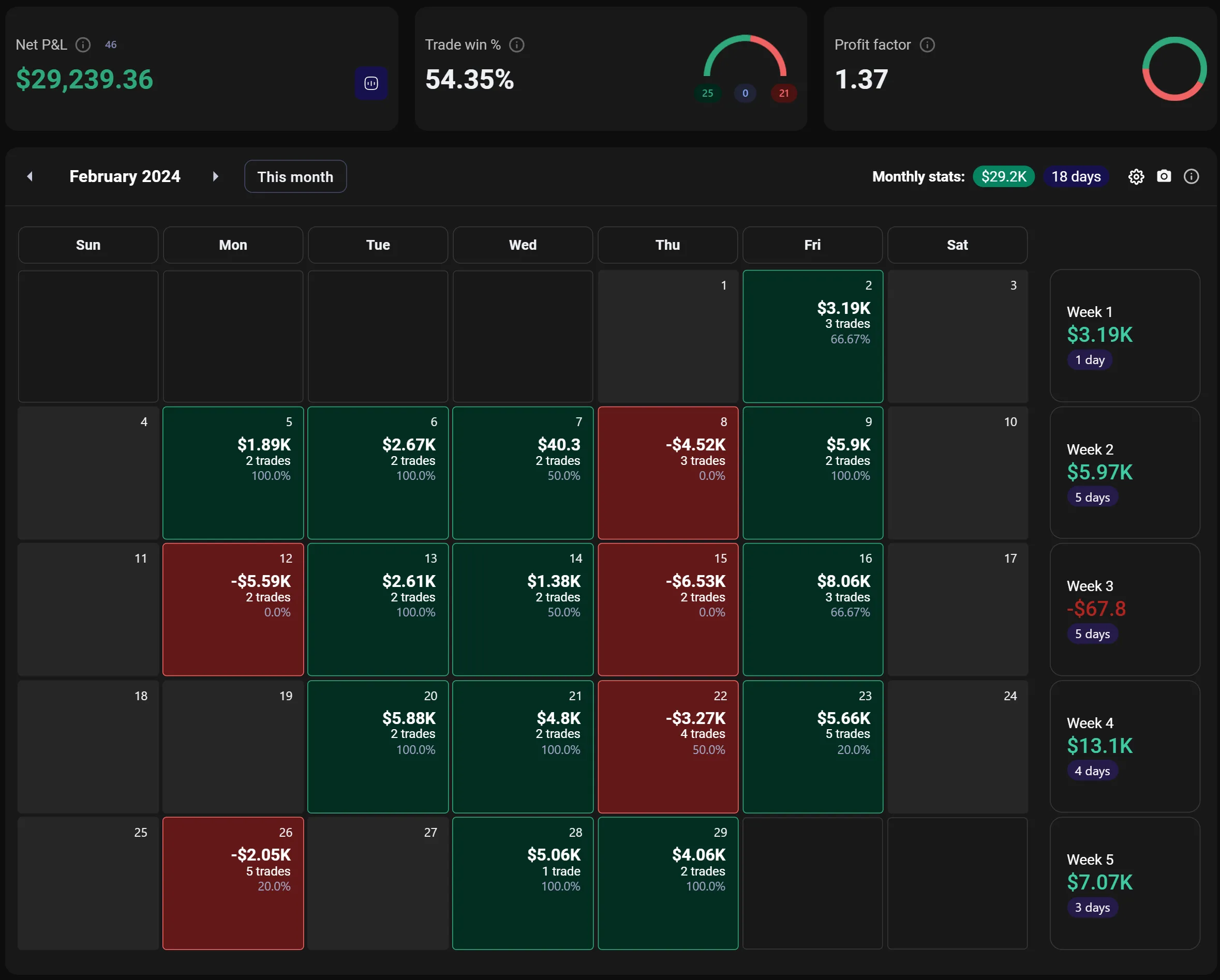The width and height of the screenshot is (1220, 980).
Task: Go to previous month arrow
Action: coord(30,176)
